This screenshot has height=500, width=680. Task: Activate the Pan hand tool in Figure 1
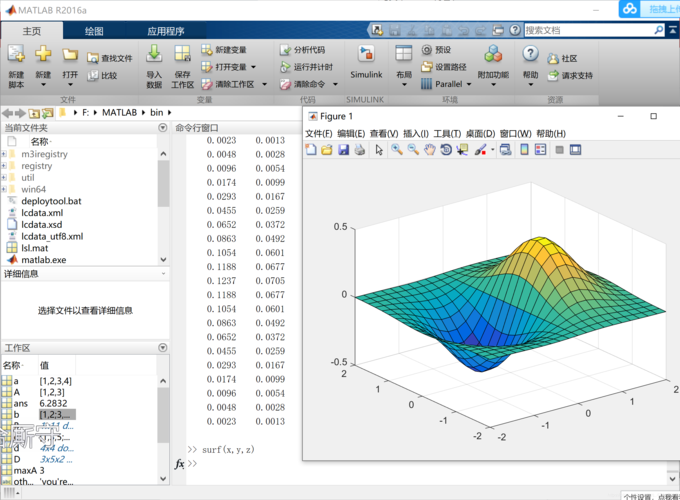pos(429,150)
